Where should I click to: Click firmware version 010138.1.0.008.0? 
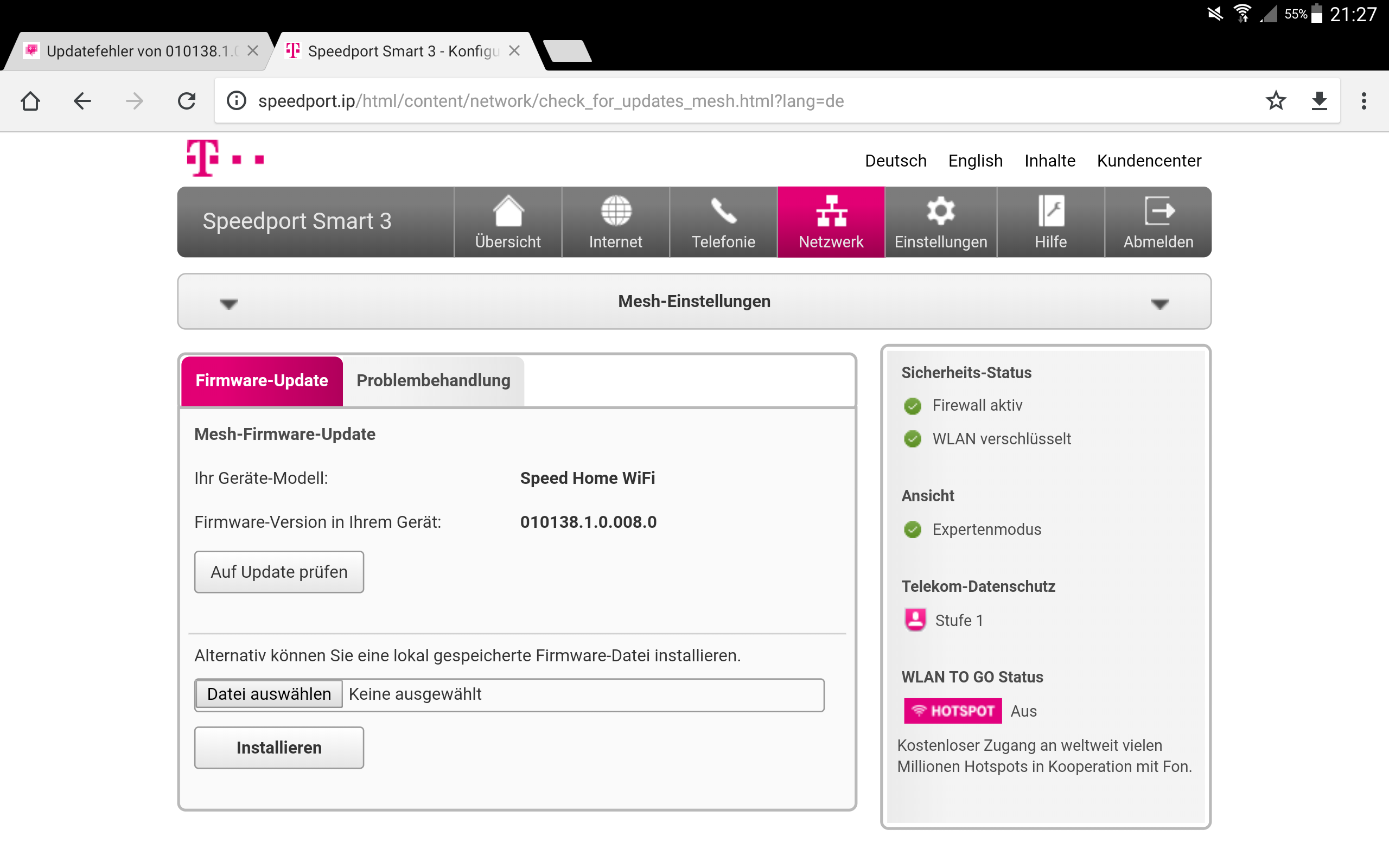(x=588, y=522)
